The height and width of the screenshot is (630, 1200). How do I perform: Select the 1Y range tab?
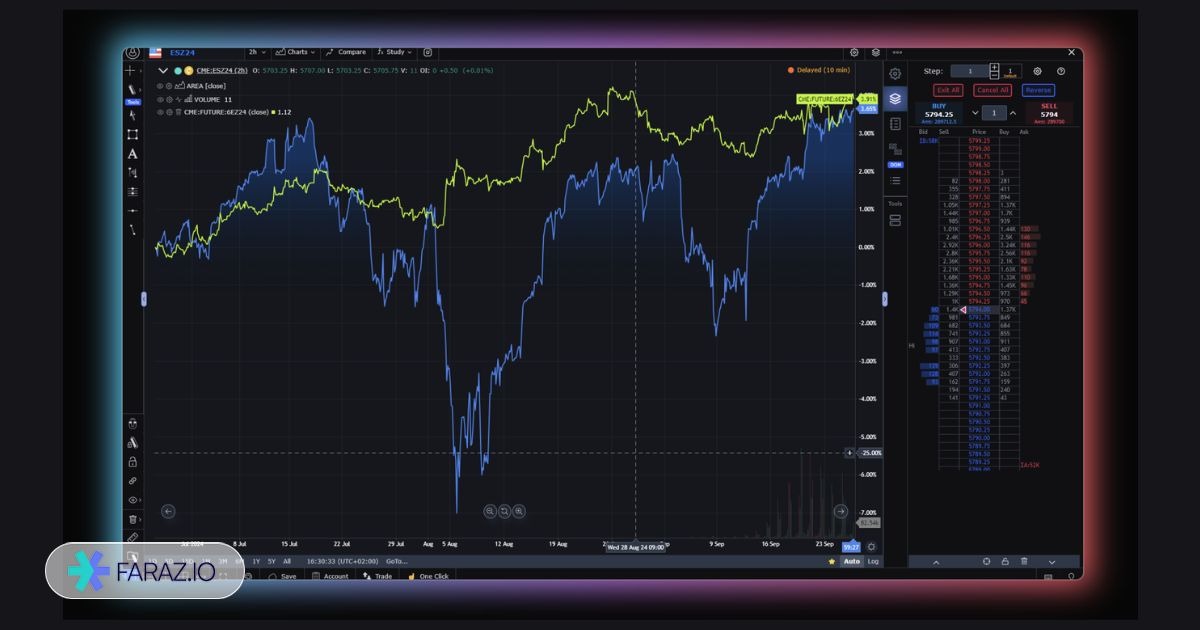coord(256,561)
